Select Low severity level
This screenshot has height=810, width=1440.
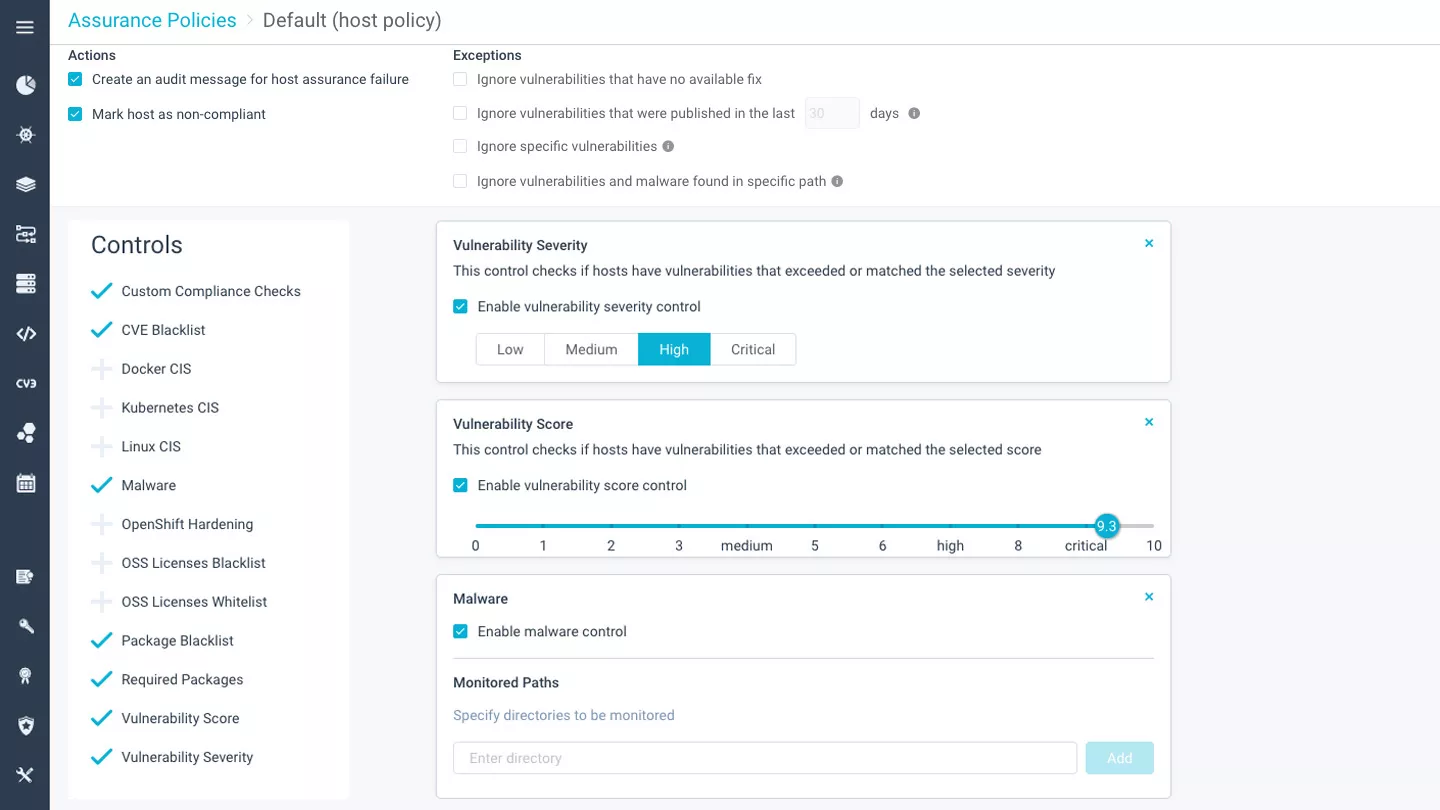click(x=510, y=349)
